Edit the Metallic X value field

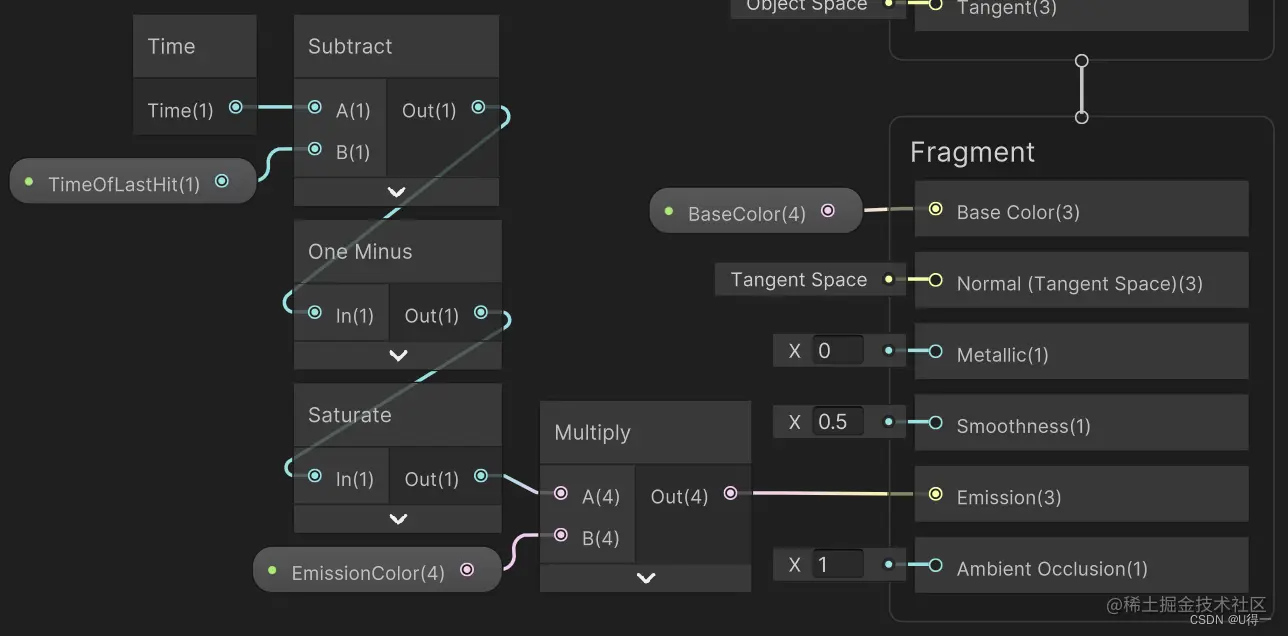pyautogui.click(x=838, y=351)
